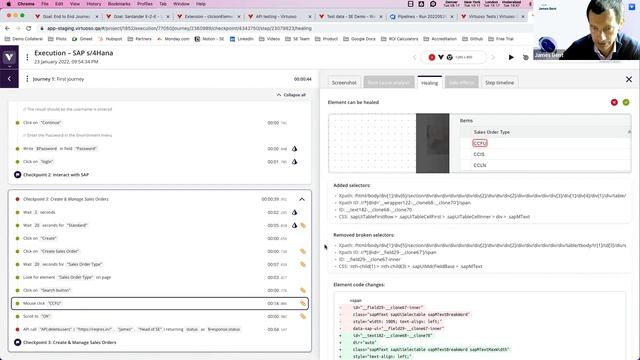This screenshot has width=640, height=360.
Task: Reject healing with the red X icon
Action: (x=614, y=102)
